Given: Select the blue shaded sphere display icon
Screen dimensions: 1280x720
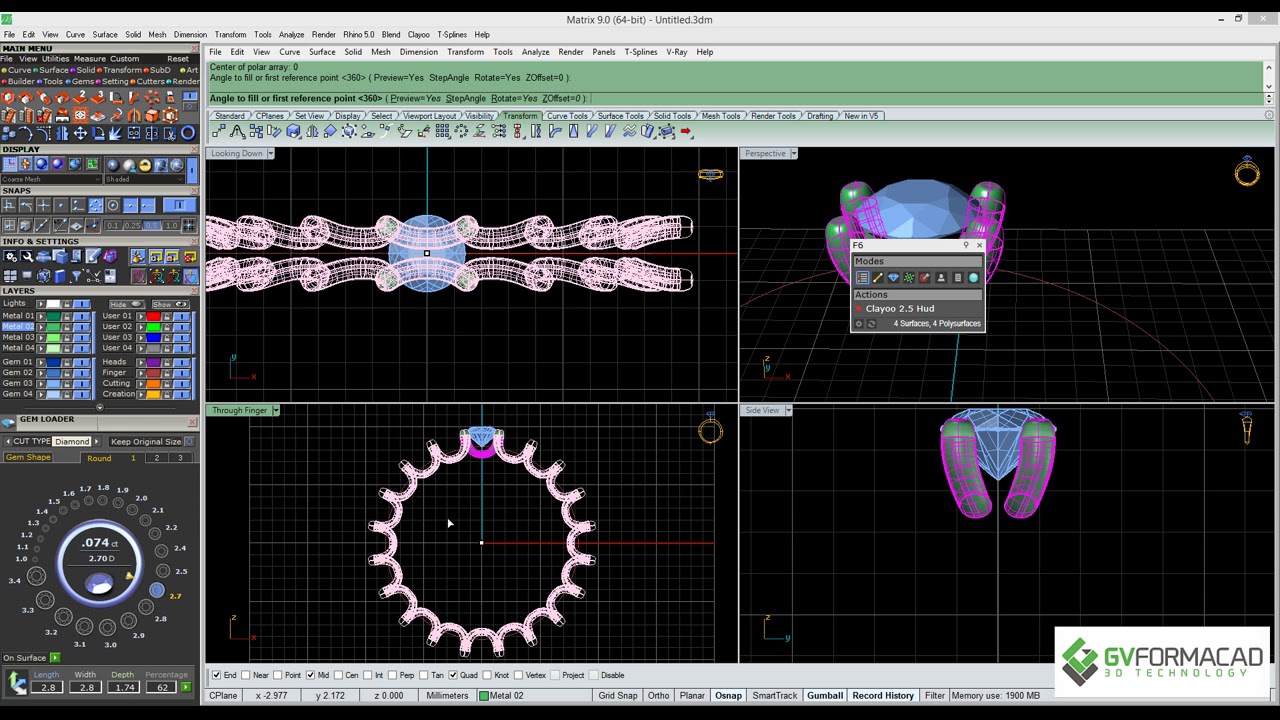Looking at the screenshot, I should coord(41,165).
